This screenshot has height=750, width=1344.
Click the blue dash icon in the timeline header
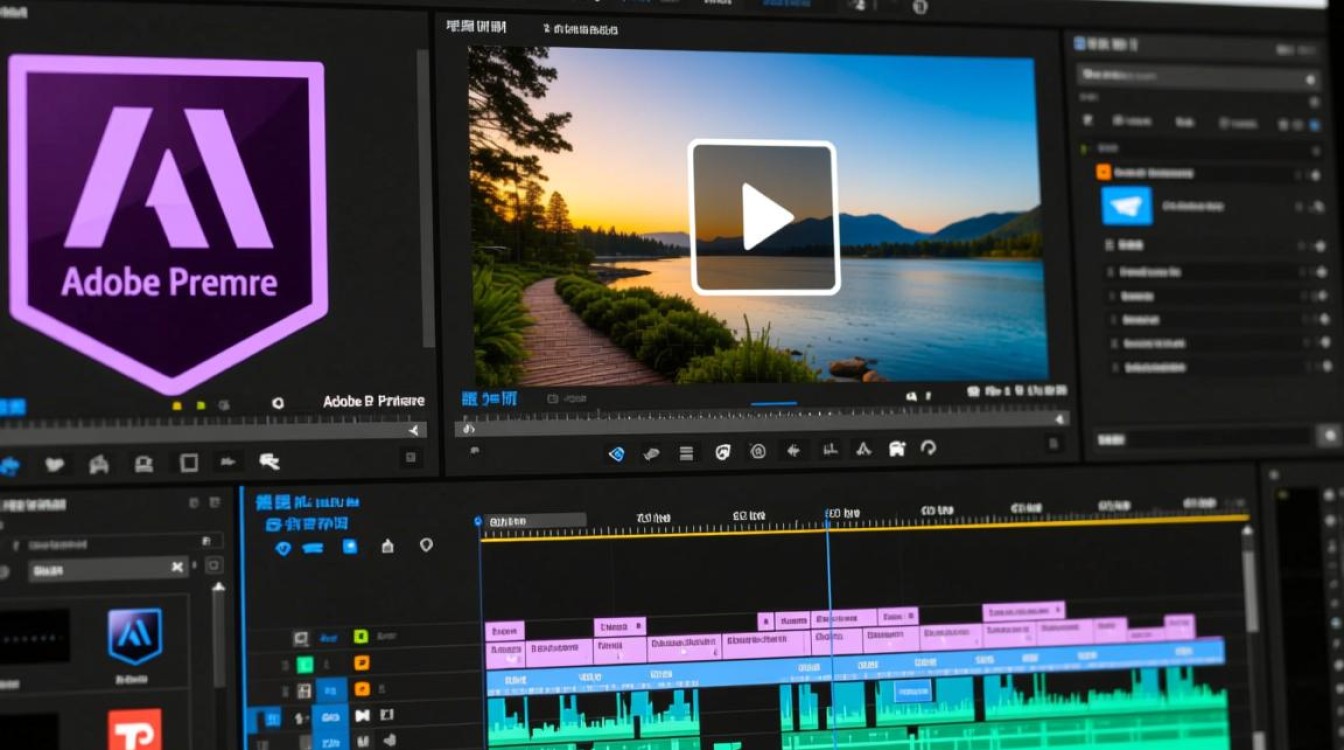(311, 548)
